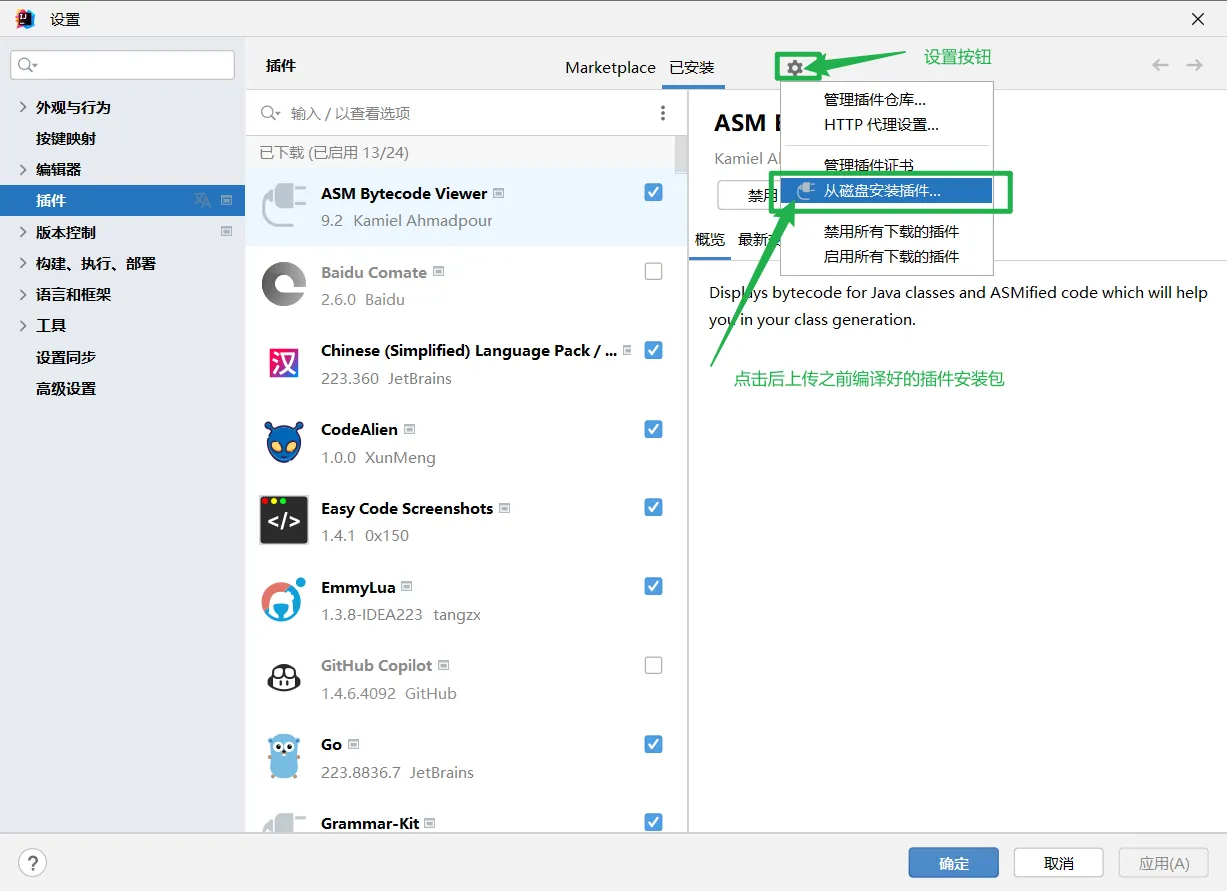1227x891 pixels.
Task: Click the translate icon on the 插件 row
Action: [x=202, y=200]
